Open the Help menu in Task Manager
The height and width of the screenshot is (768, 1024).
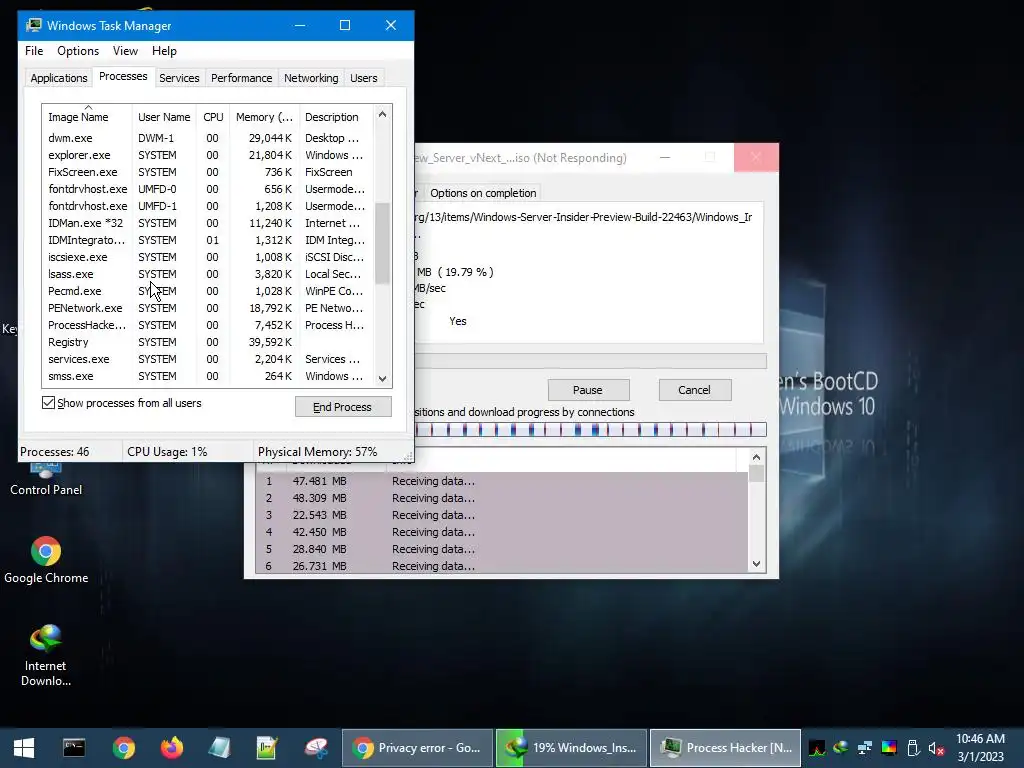point(164,51)
